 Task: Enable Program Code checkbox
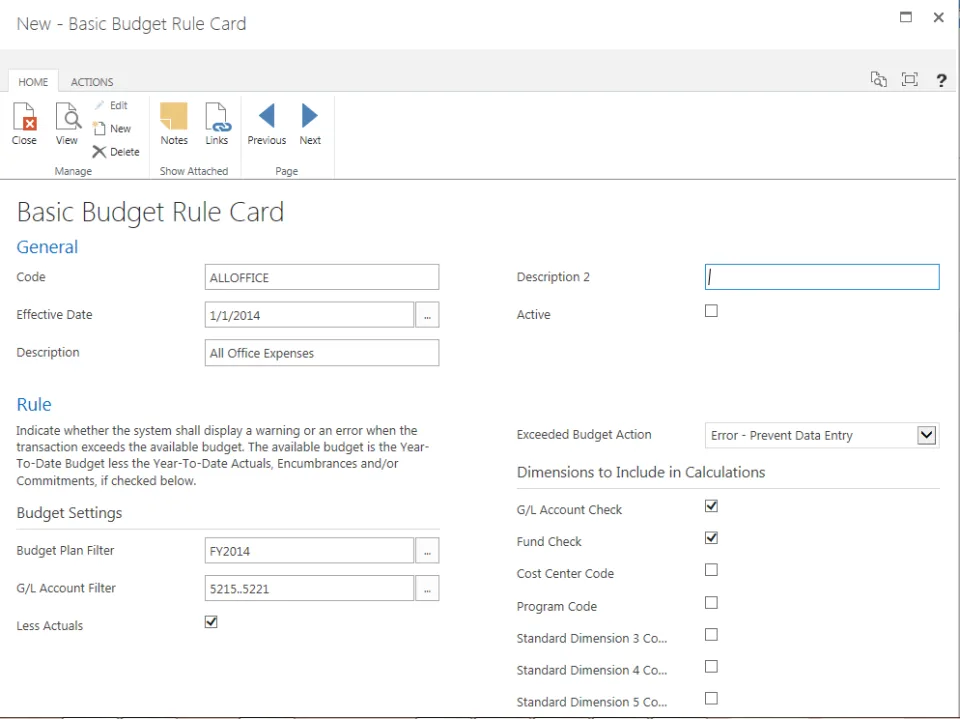[711, 603]
